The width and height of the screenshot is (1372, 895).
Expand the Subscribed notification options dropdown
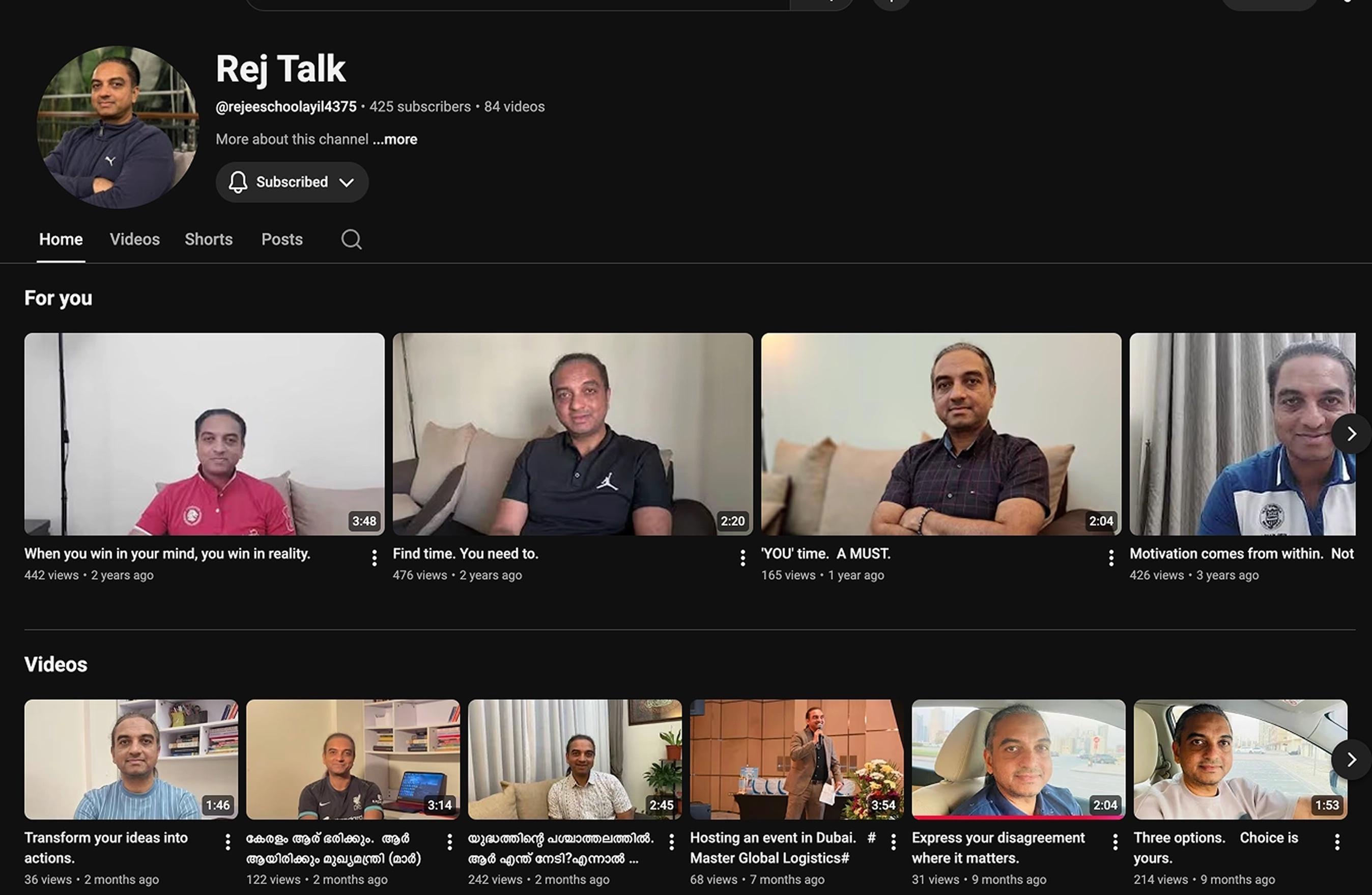[x=347, y=183]
